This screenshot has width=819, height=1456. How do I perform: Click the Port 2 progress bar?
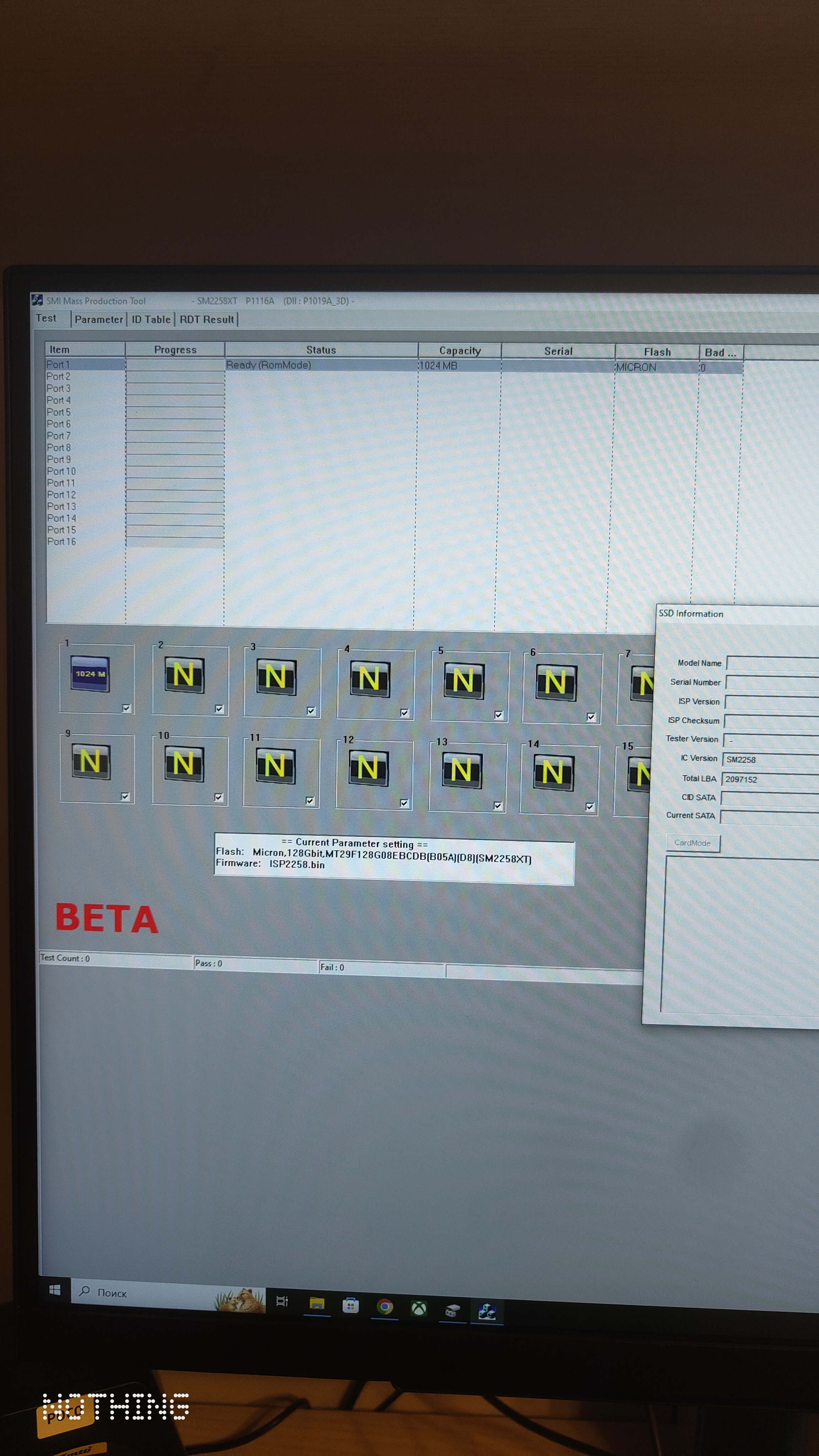click(175, 376)
